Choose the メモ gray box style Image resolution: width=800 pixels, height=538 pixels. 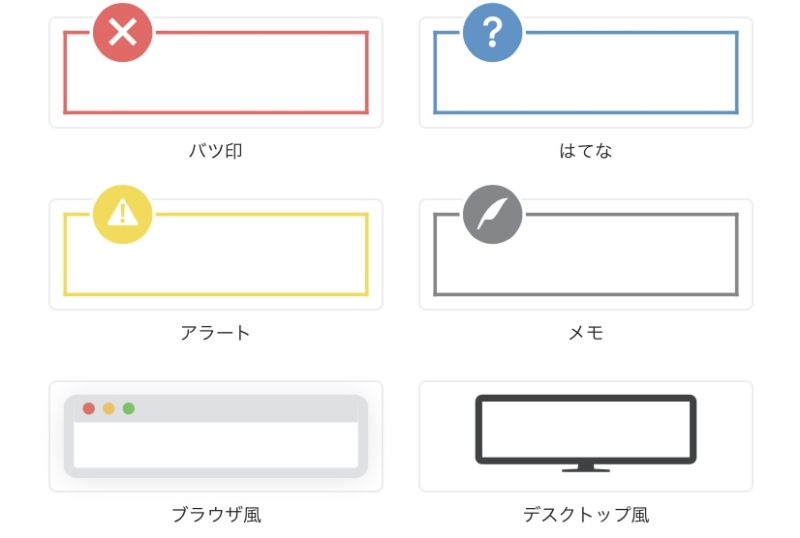[586, 254]
